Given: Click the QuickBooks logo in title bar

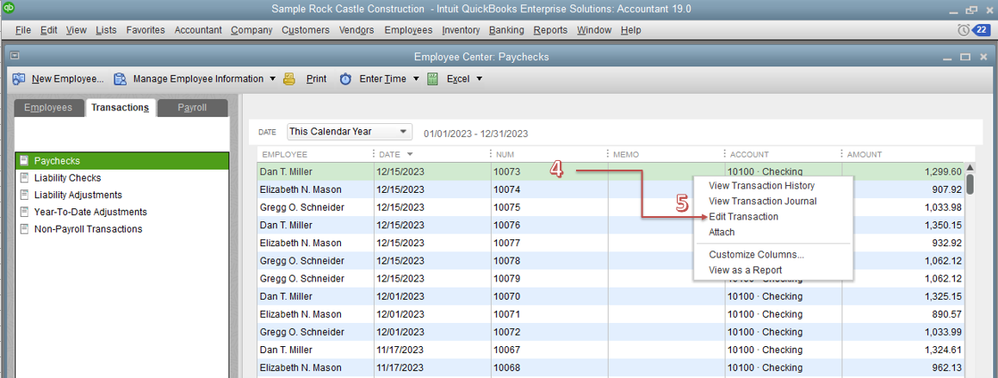Looking at the screenshot, I should (9, 8).
